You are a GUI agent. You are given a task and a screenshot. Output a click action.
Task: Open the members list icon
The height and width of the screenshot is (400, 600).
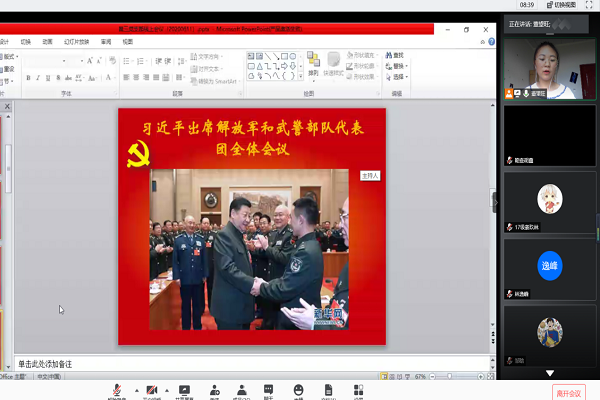point(242,391)
